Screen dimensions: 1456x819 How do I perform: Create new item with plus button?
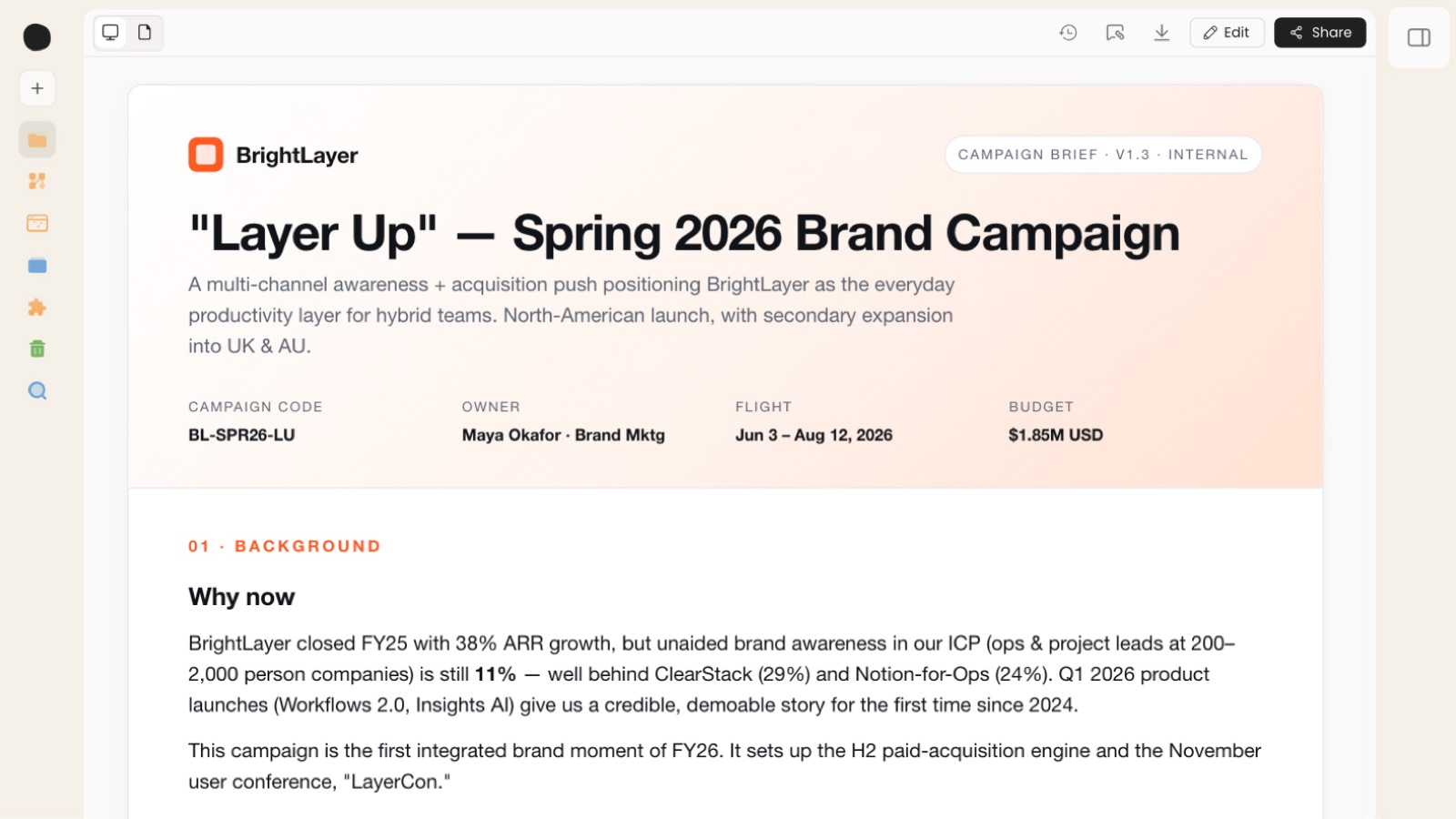pyautogui.click(x=37, y=88)
